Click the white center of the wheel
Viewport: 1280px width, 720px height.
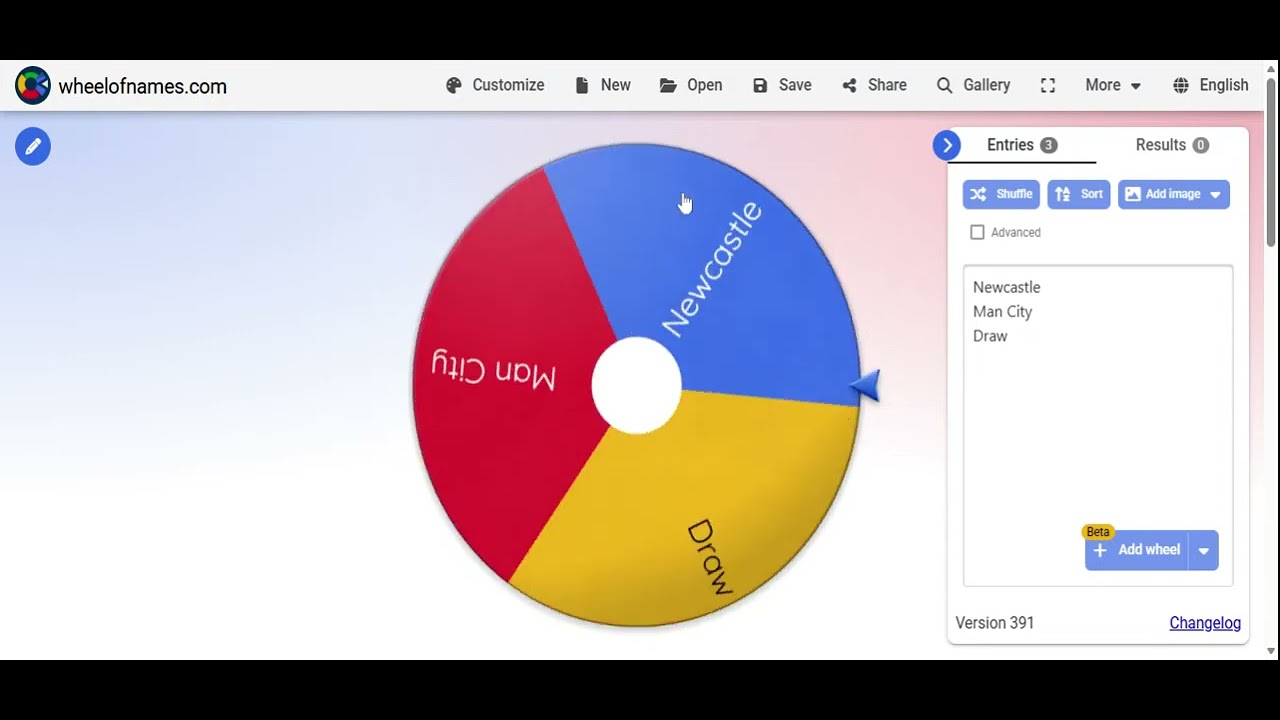[x=637, y=385]
